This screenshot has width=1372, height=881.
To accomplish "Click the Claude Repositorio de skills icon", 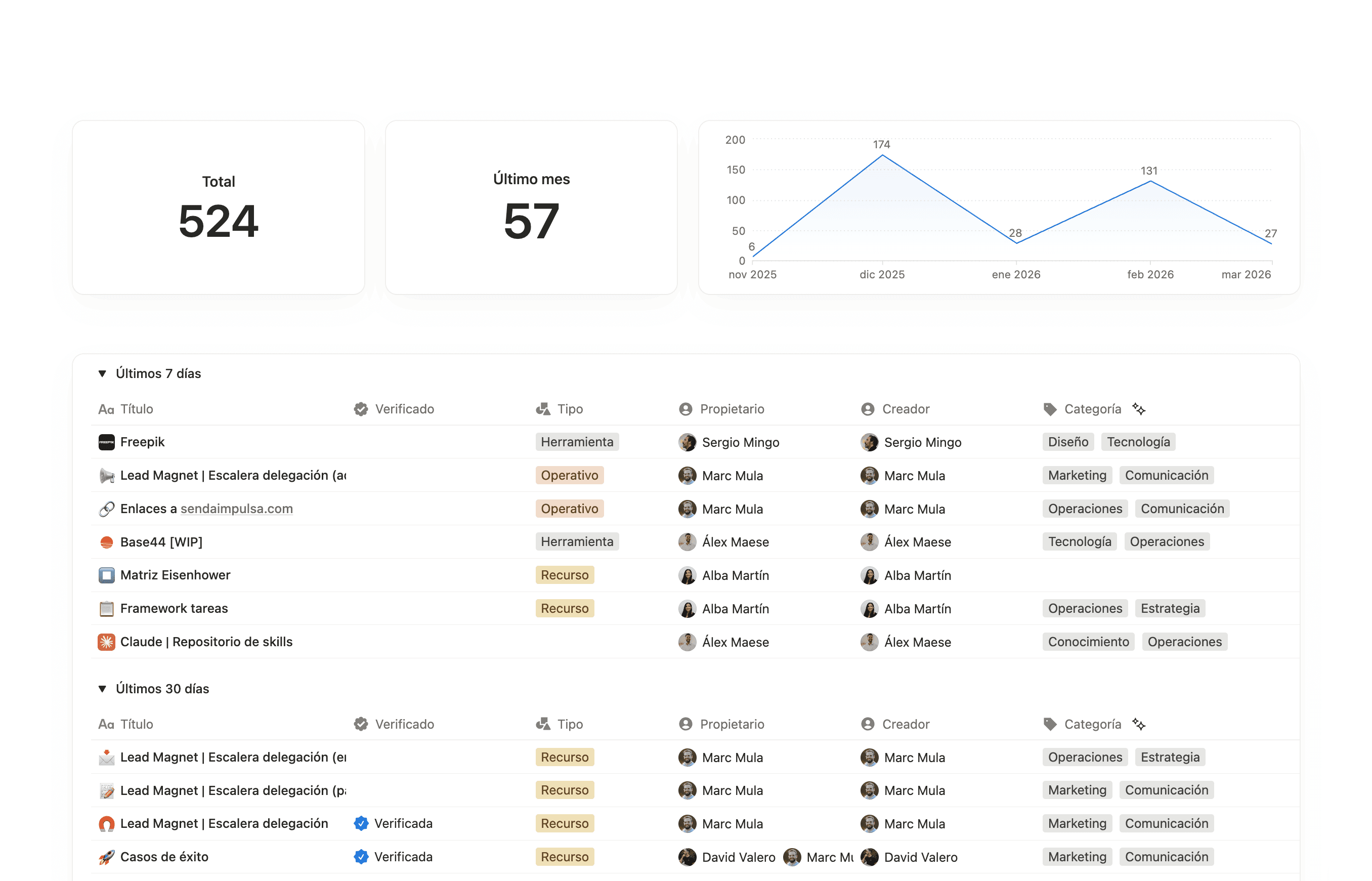I will (x=106, y=642).
